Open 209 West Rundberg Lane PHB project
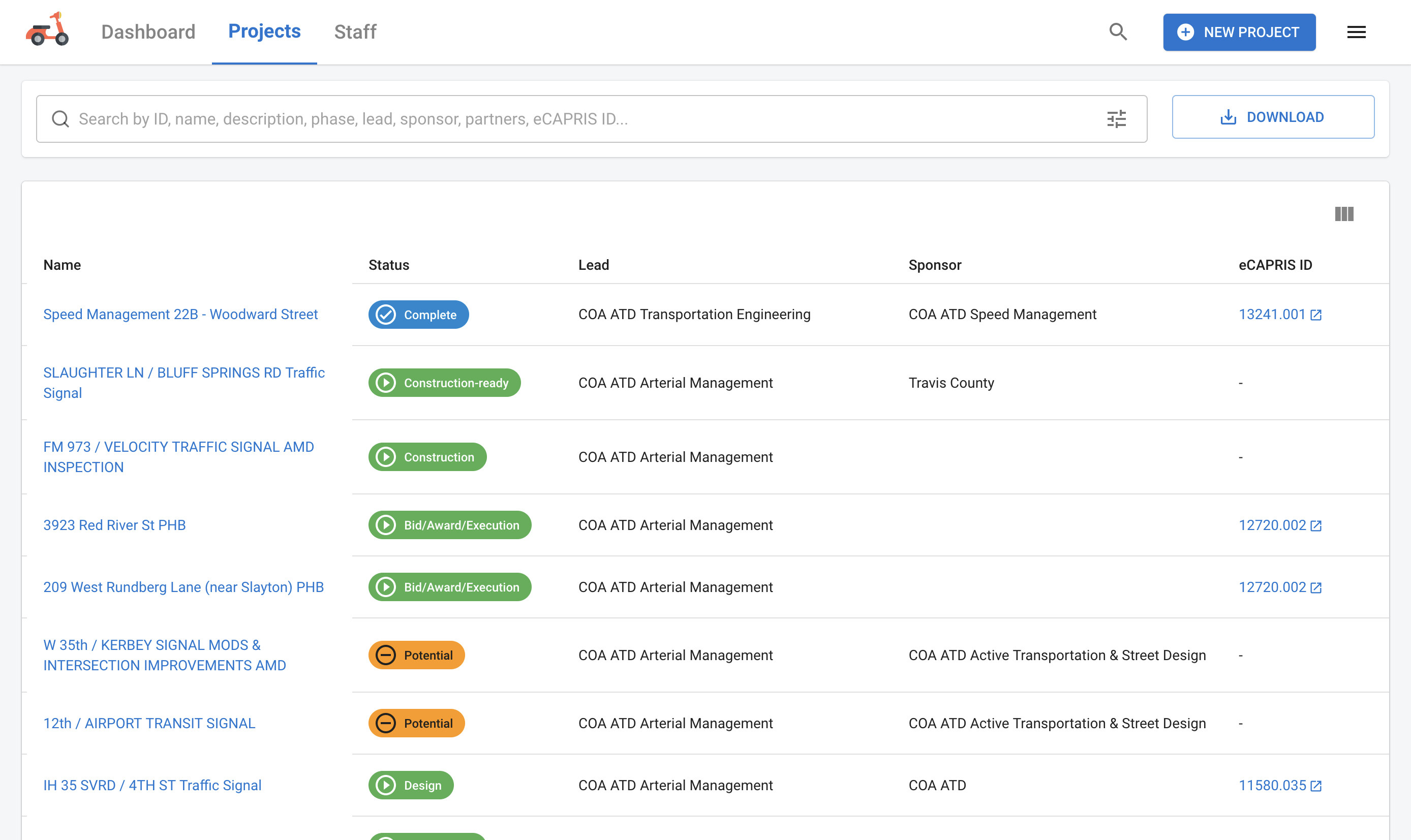The image size is (1411, 840). [183, 587]
